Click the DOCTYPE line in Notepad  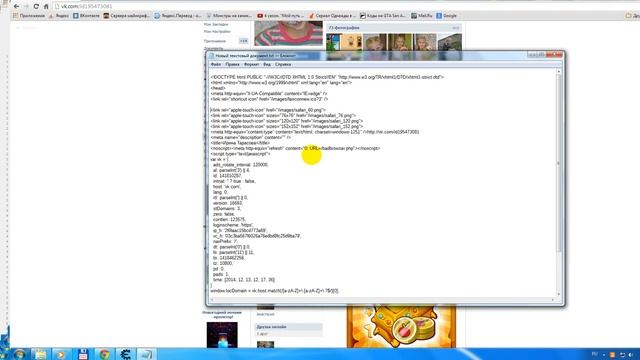(327, 77)
